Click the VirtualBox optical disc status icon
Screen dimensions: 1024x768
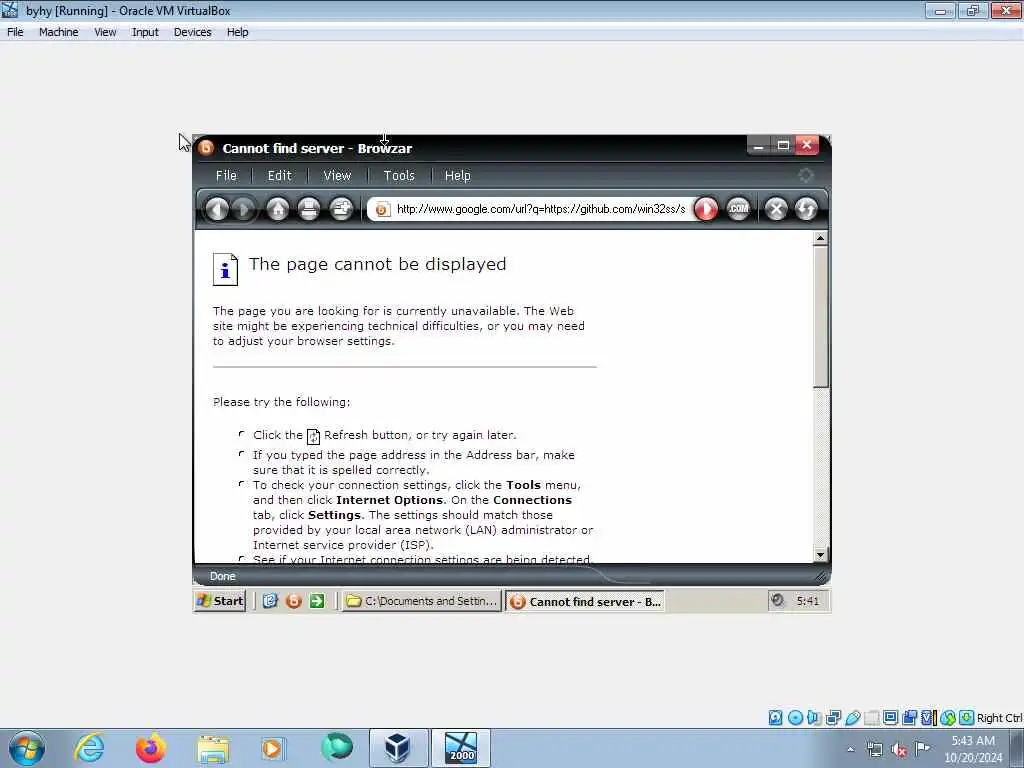pyautogui.click(x=795, y=718)
